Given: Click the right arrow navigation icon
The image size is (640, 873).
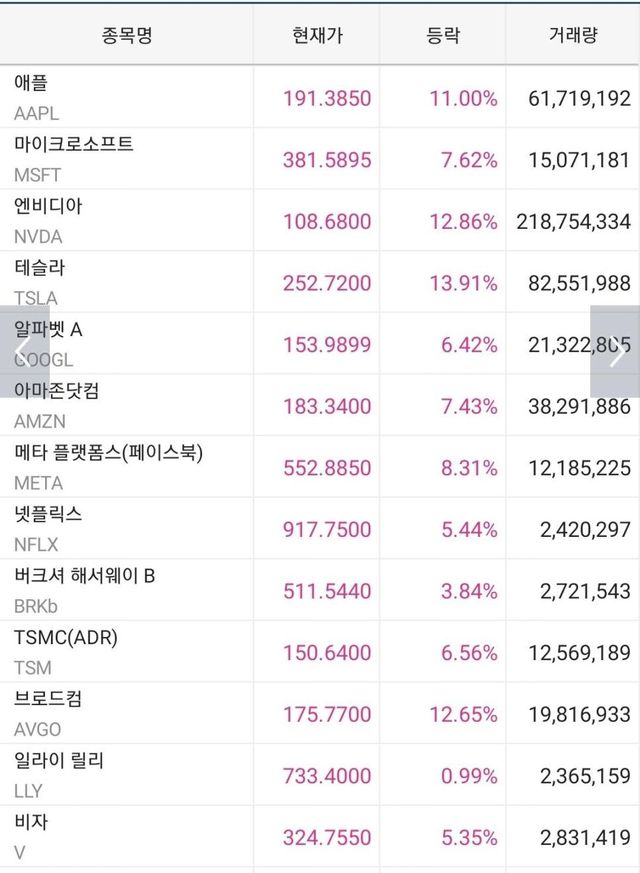Looking at the screenshot, I should pos(615,352).
